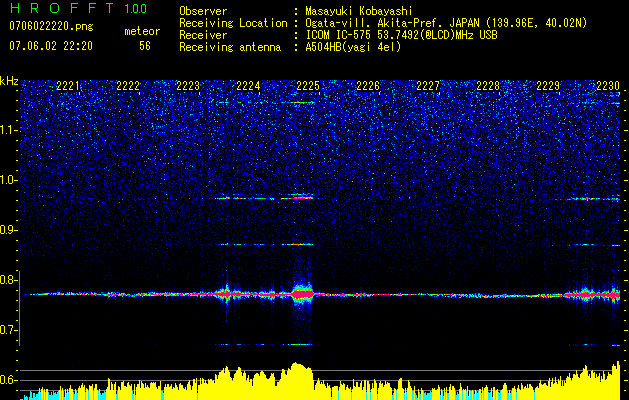Viewport: 629px width, 400px height.
Task: Click the strong red meteor echo near 2225
Action: click(x=302, y=294)
